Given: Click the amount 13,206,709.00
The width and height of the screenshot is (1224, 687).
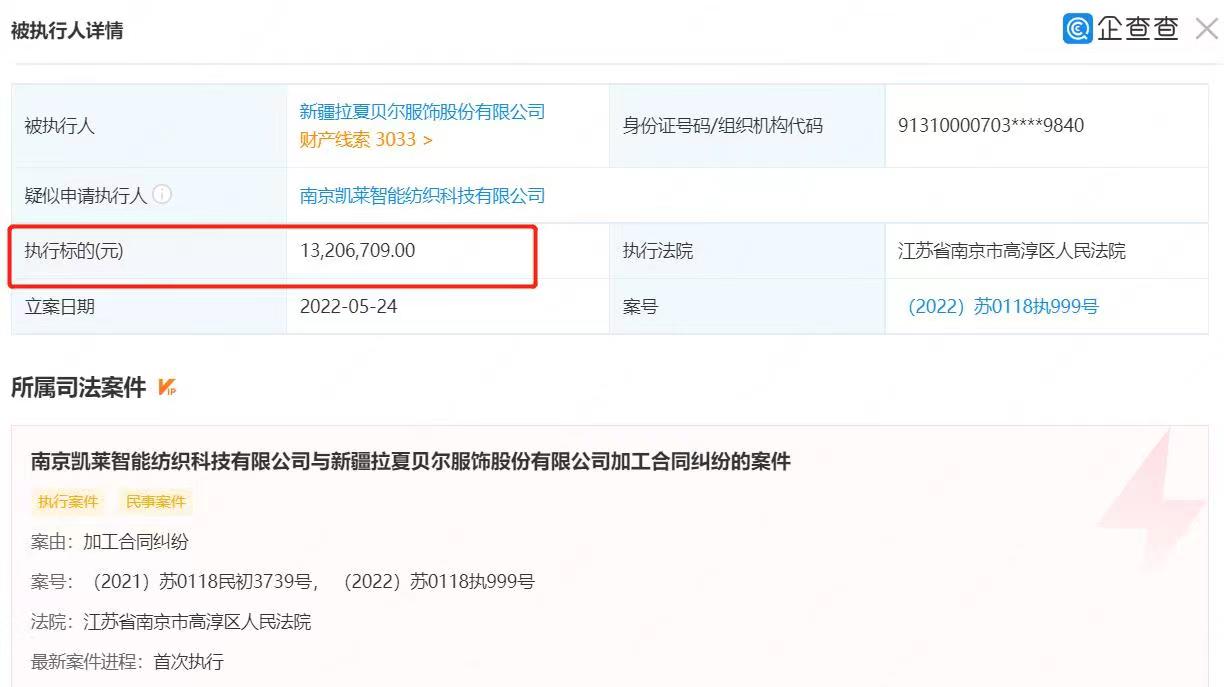Looking at the screenshot, I should coord(357,251).
